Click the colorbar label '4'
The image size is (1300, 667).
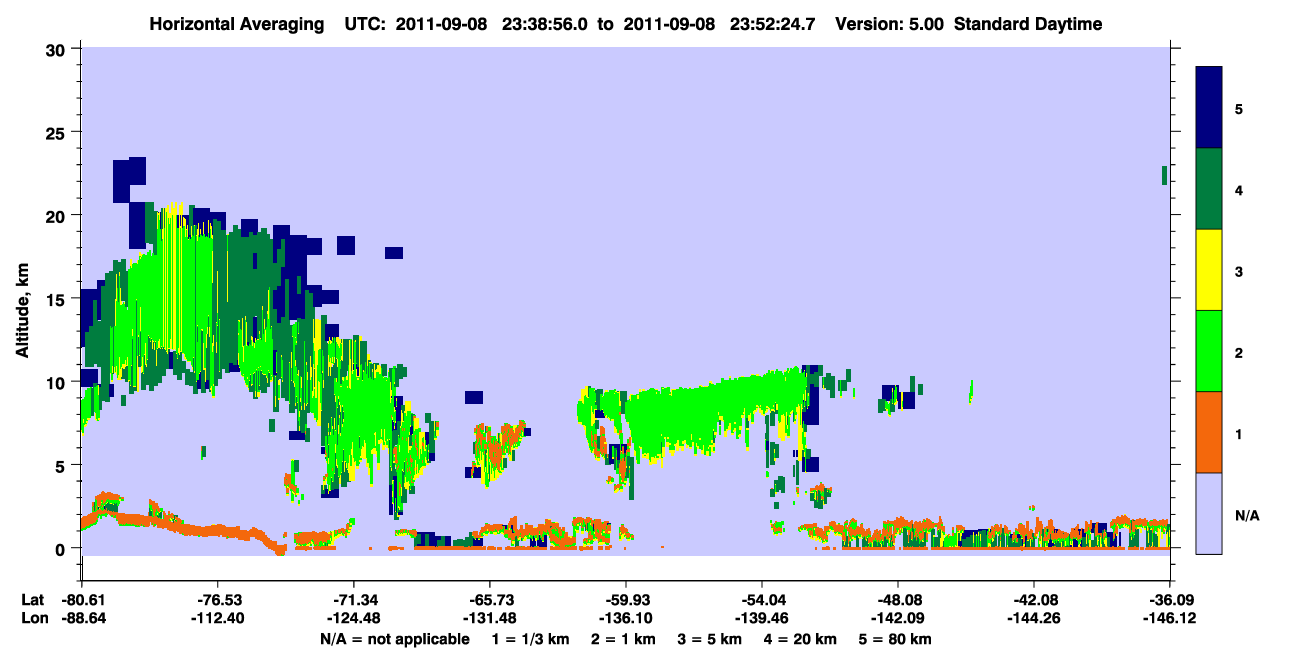(1239, 190)
